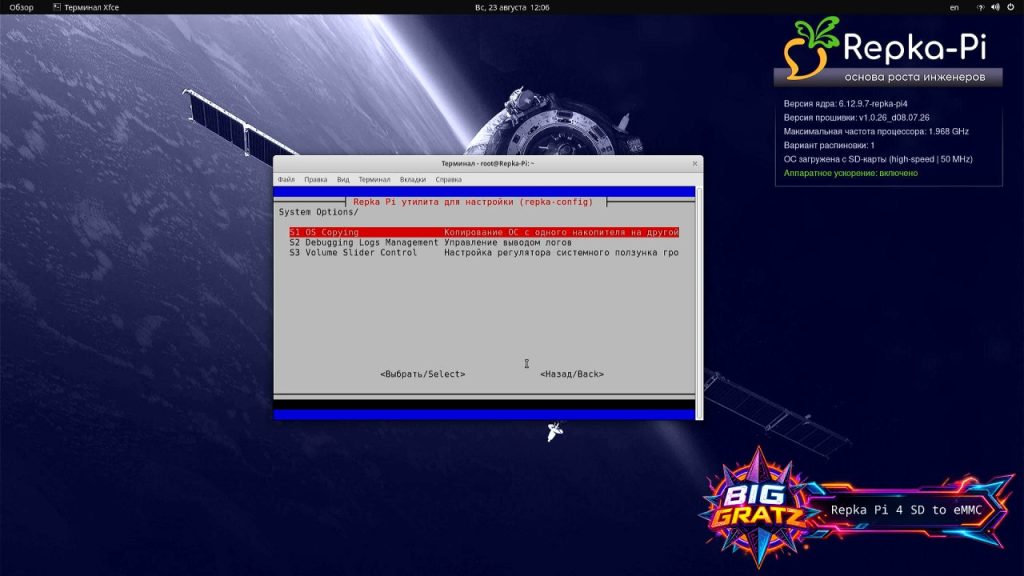1024x576 pixels.
Task: Click the volume speaker icon
Action: click(995, 7)
